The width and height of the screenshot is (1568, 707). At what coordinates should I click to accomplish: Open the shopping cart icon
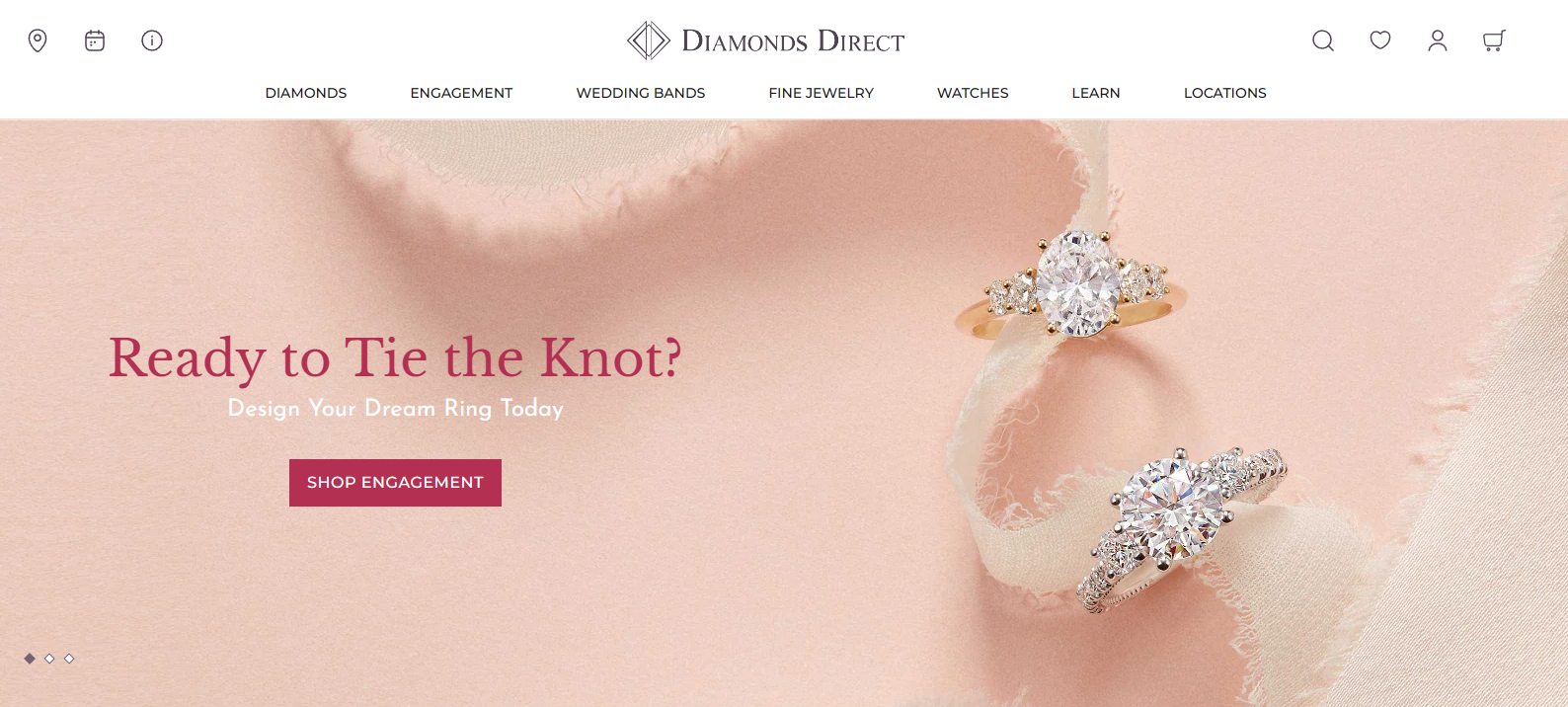pos(1494,40)
